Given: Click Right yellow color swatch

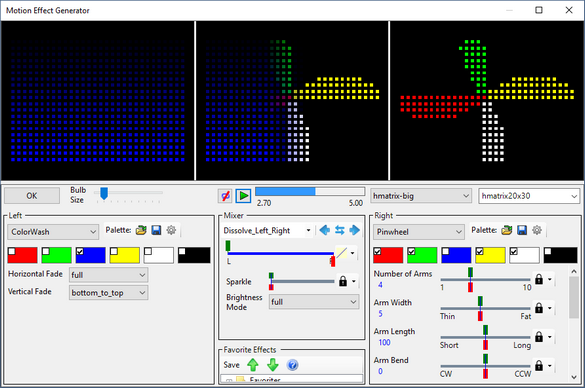Looking at the screenshot, I should [490, 255].
